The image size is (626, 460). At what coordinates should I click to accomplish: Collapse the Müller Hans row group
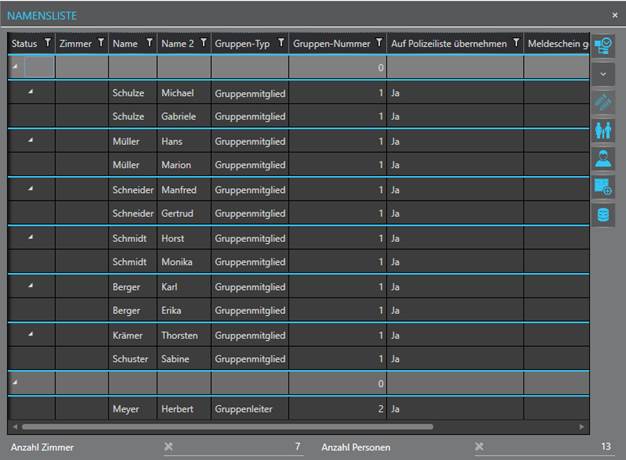(x=30, y=140)
